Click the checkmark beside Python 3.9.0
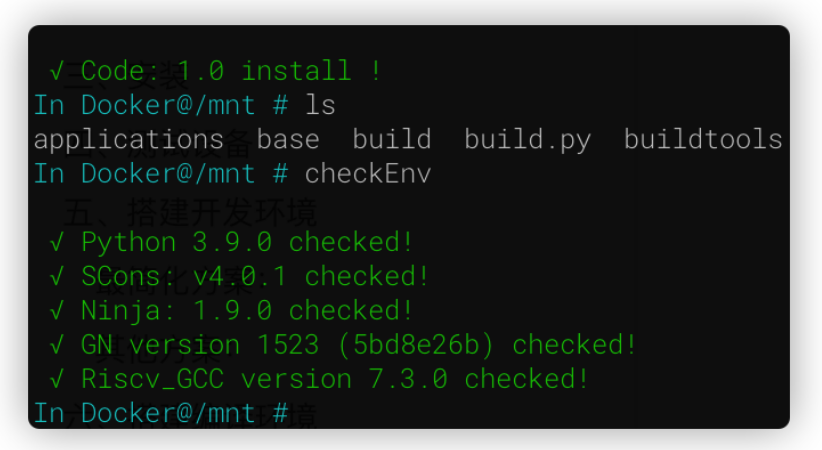 coord(58,243)
